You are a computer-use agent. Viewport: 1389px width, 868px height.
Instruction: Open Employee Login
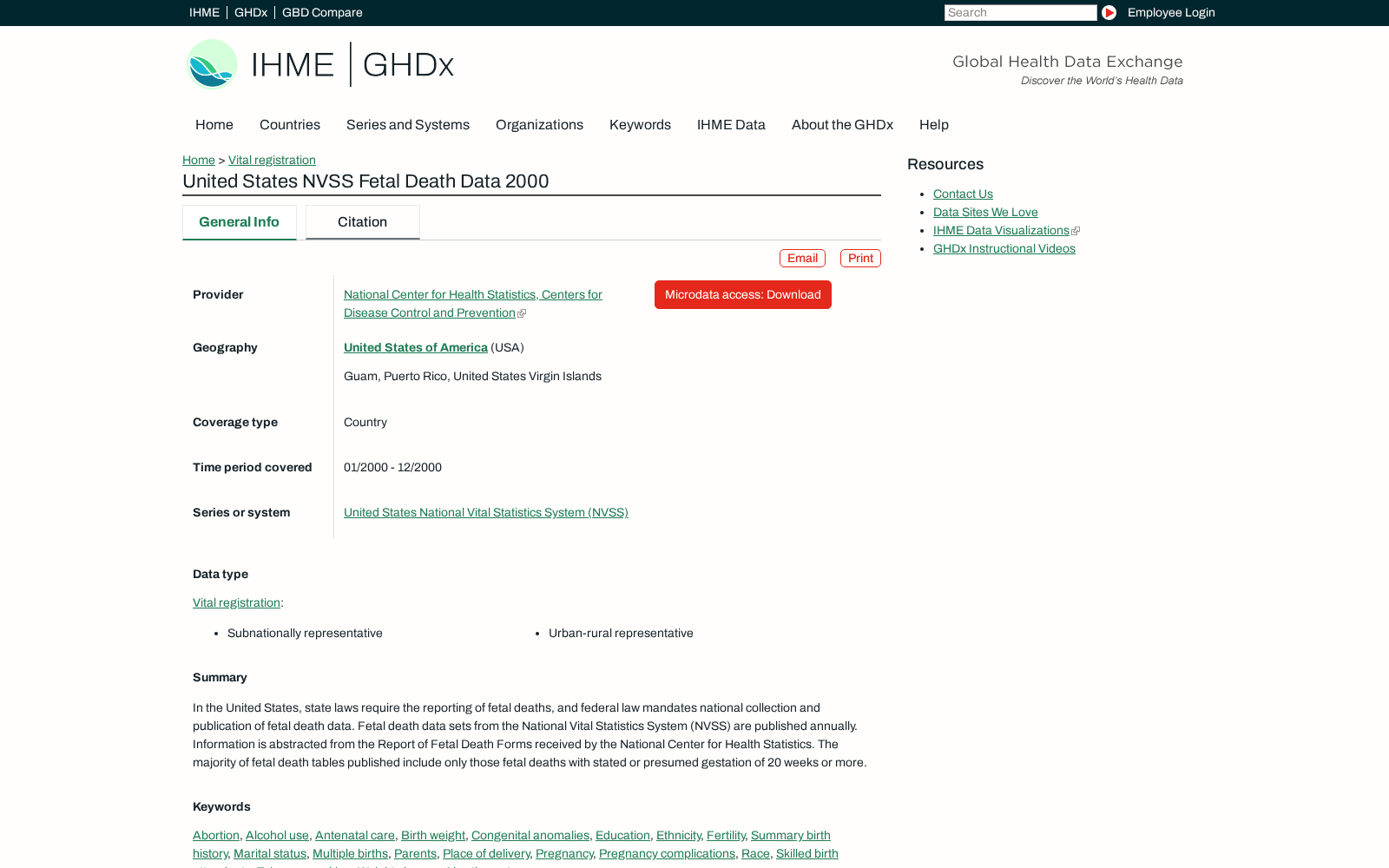(x=1171, y=12)
